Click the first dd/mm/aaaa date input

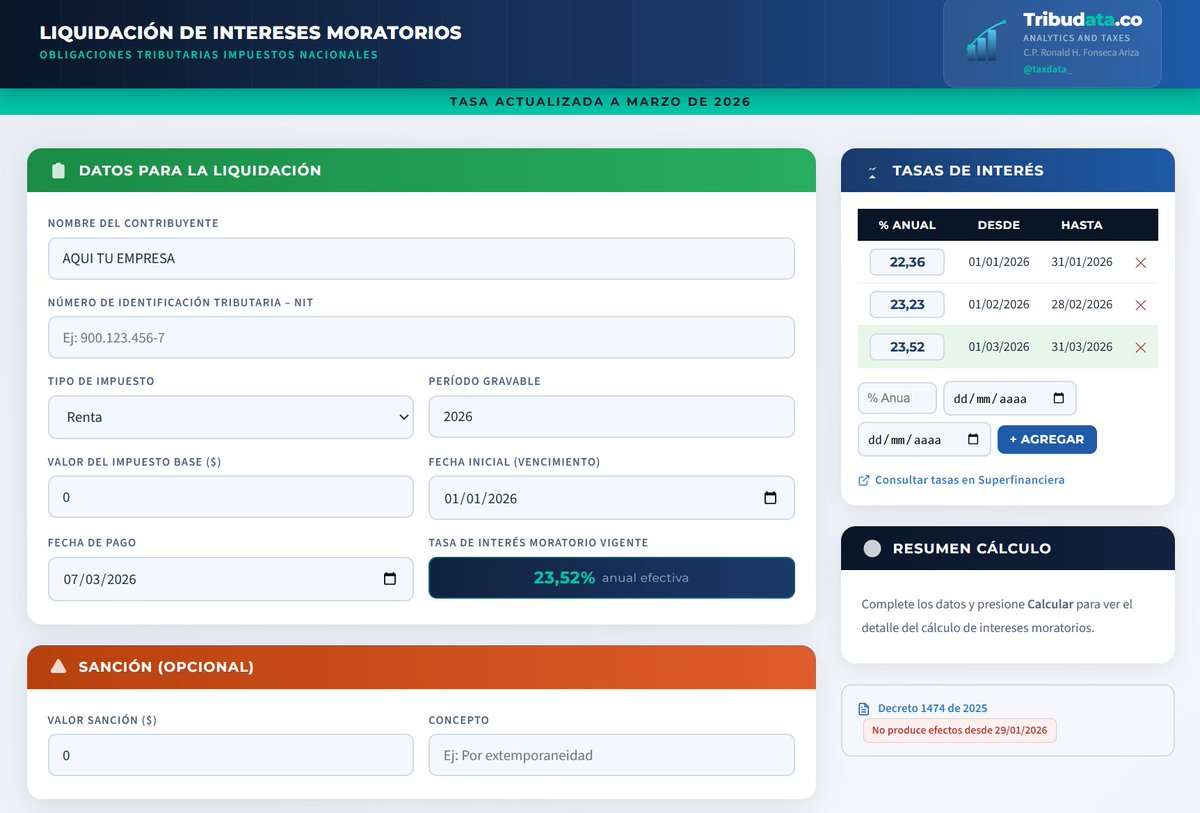pyautogui.click(x=1010, y=398)
